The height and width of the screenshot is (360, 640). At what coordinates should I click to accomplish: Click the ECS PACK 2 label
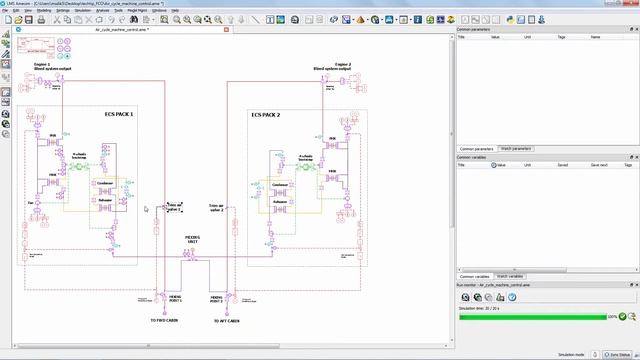(x=266, y=115)
